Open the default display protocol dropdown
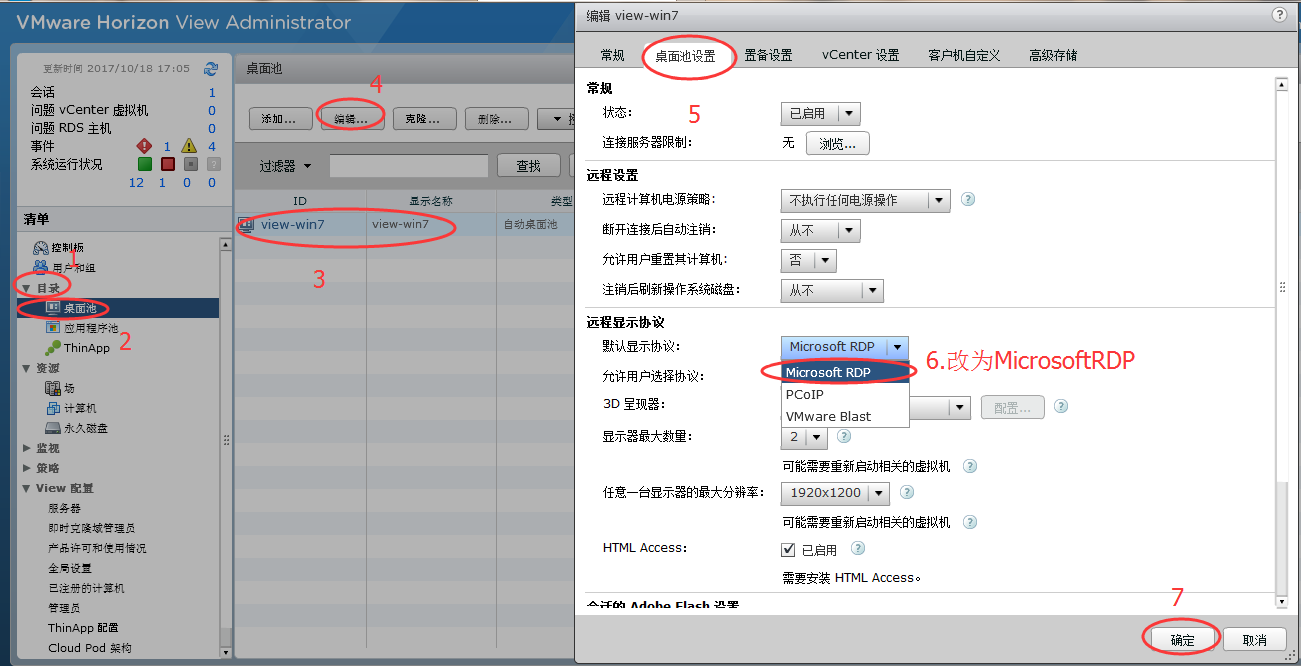The width and height of the screenshot is (1301, 666). click(845, 347)
